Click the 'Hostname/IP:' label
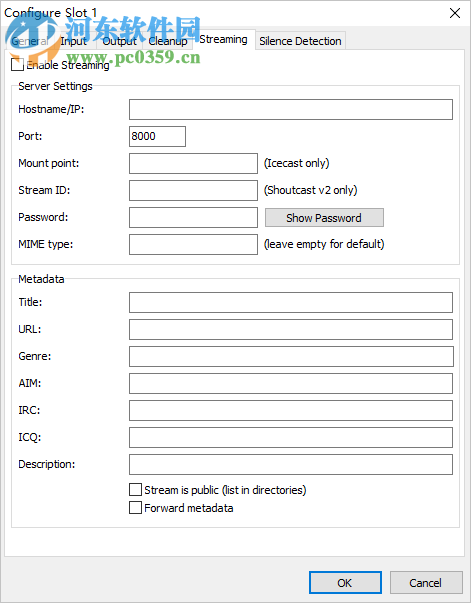The height and width of the screenshot is (603, 471). pyautogui.click(x=51, y=109)
